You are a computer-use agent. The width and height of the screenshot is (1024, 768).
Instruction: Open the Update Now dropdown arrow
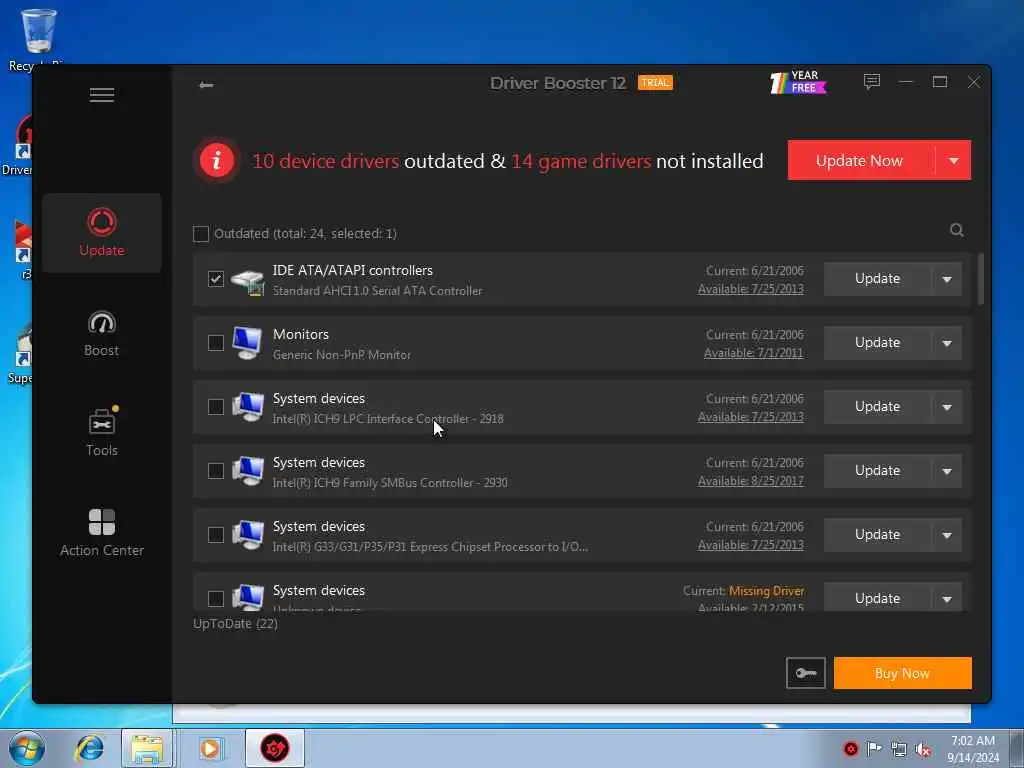click(x=953, y=160)
